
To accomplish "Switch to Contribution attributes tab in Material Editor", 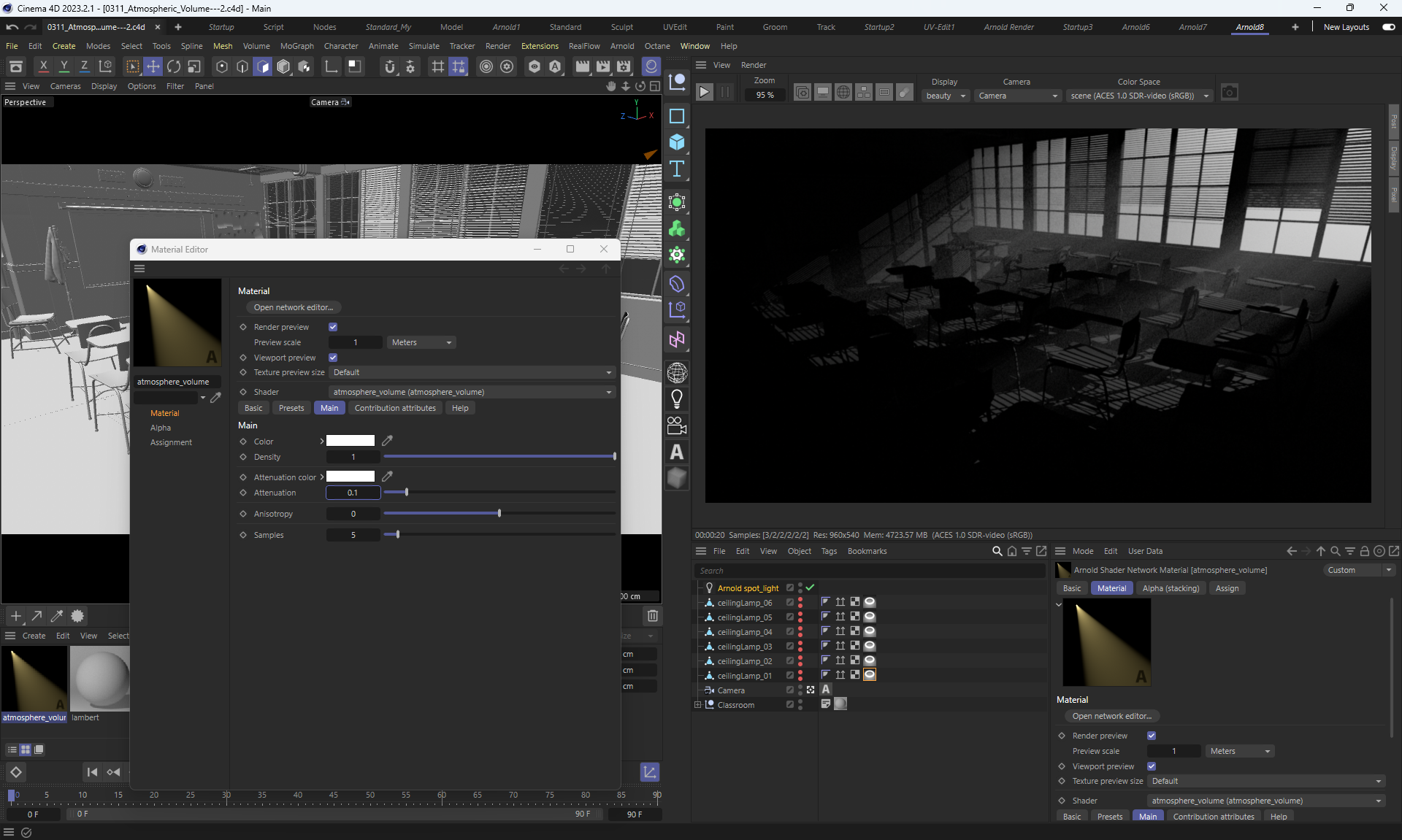I will click(x=394, y=408).
